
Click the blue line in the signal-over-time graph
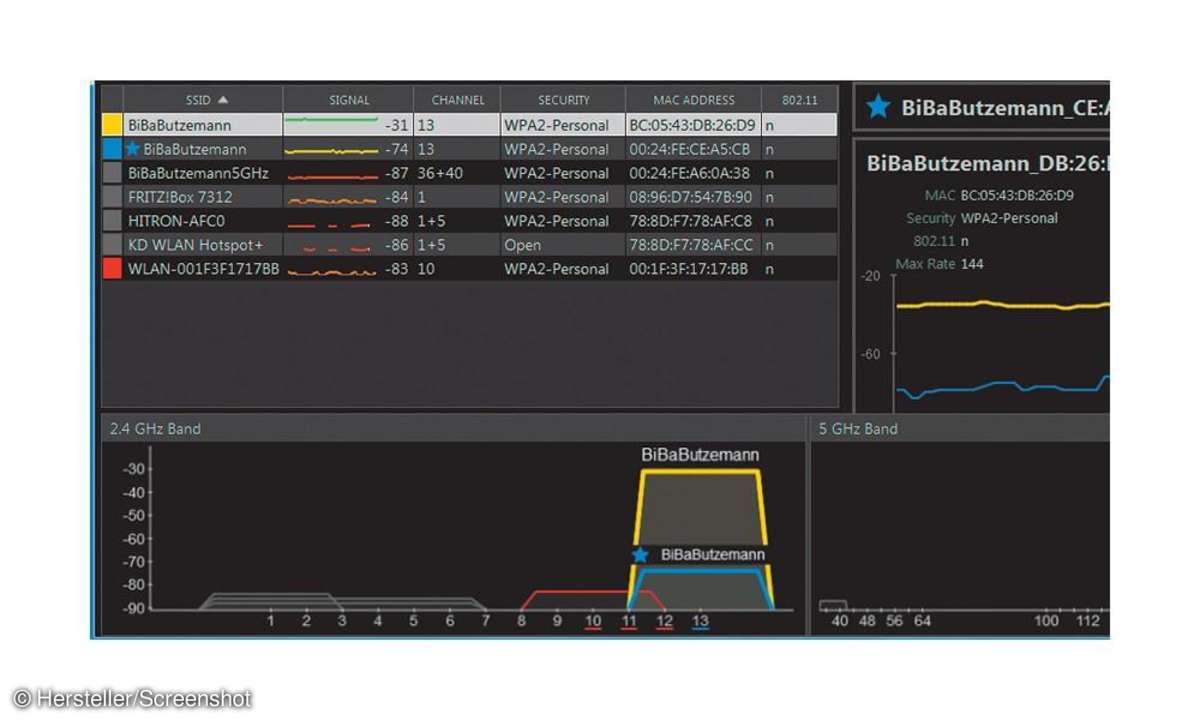pyautogui.click(x=1003, y=386)
